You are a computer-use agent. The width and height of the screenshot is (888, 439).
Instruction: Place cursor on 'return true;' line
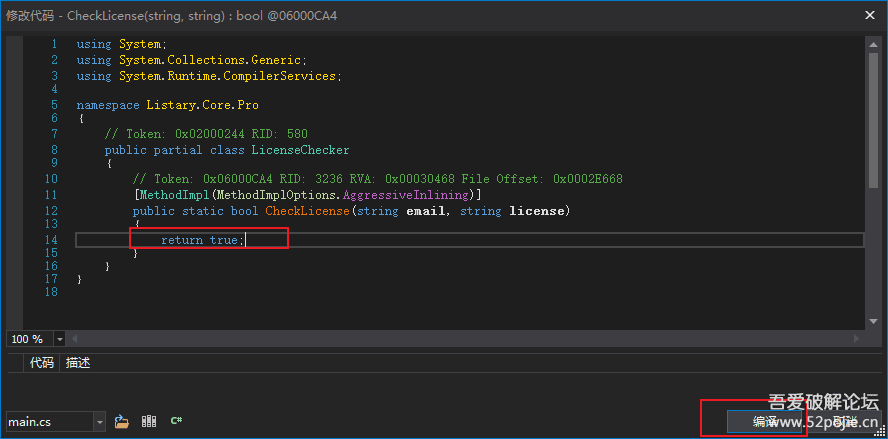[x=200, y=240]
